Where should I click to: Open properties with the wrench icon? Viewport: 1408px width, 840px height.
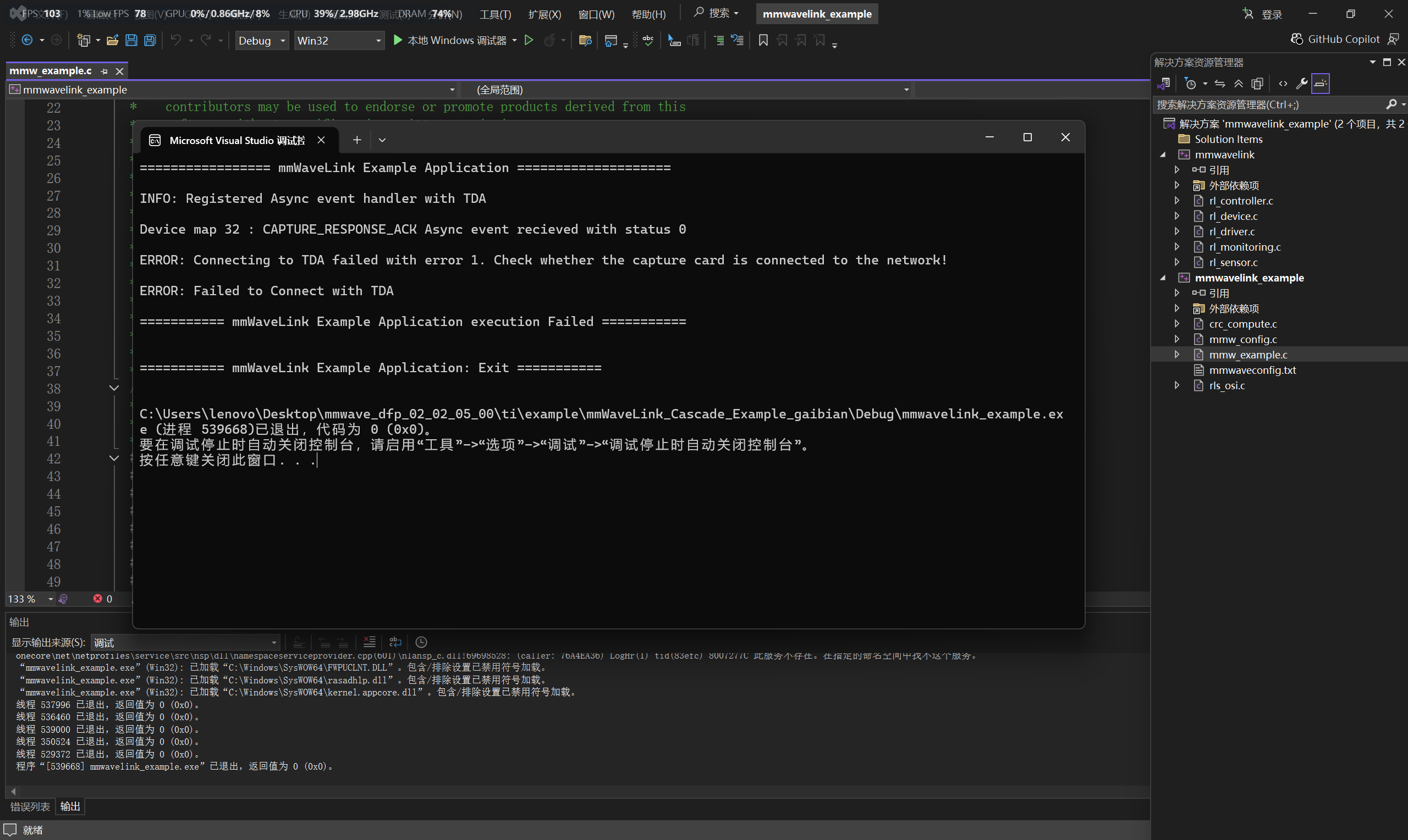point(1301,84)
